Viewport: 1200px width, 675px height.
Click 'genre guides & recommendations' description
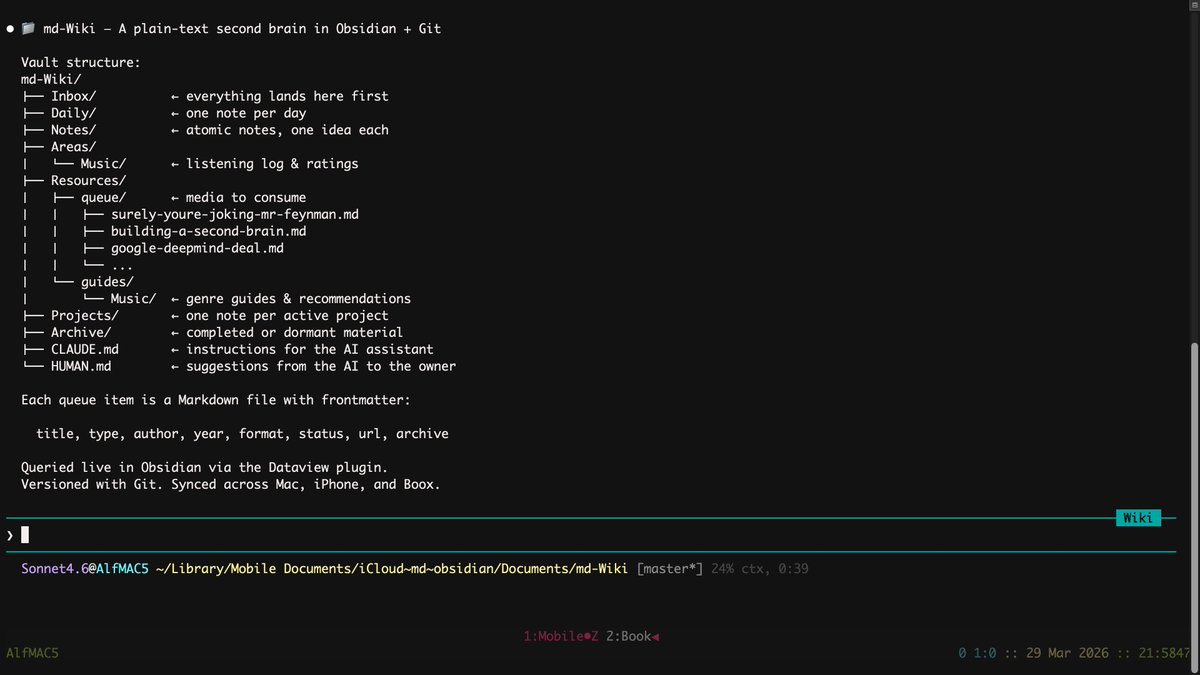pos(298,299)
